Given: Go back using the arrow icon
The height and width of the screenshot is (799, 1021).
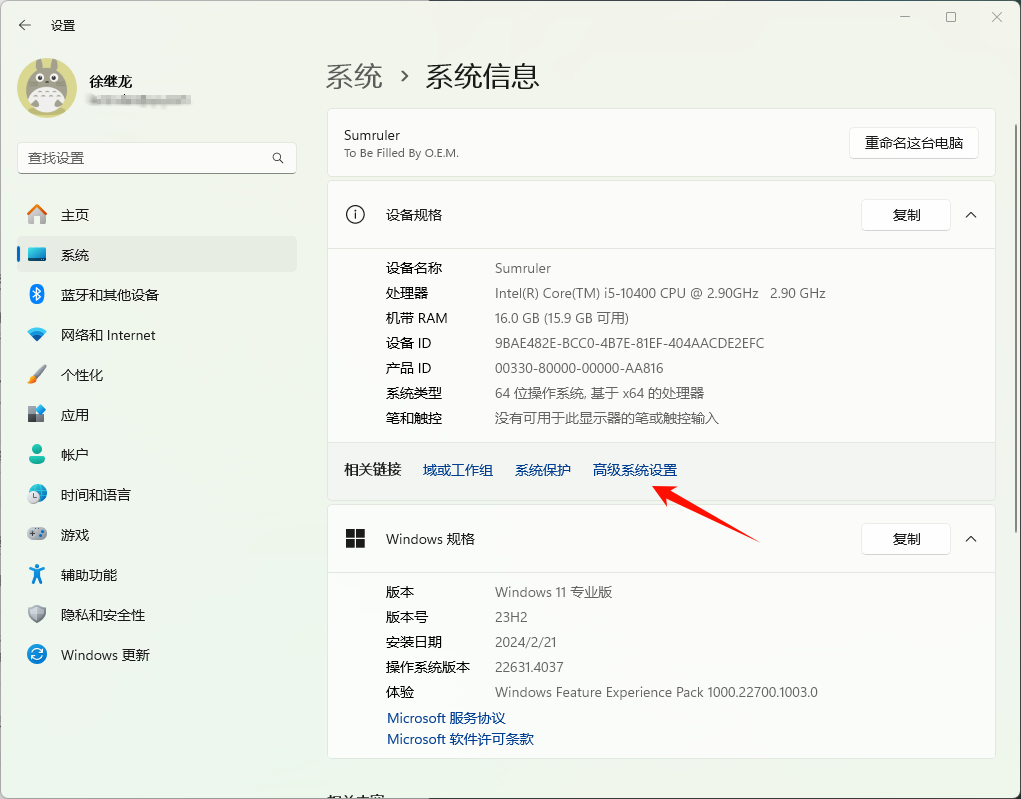Looking at the screenshot, I should click(25, 25).
